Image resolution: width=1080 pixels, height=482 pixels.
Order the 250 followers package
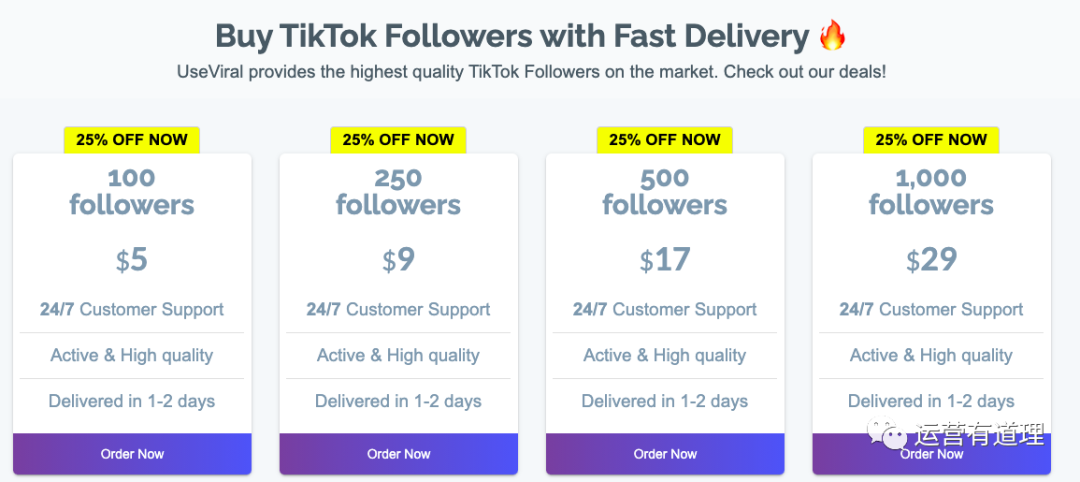(x=398, y=454)
